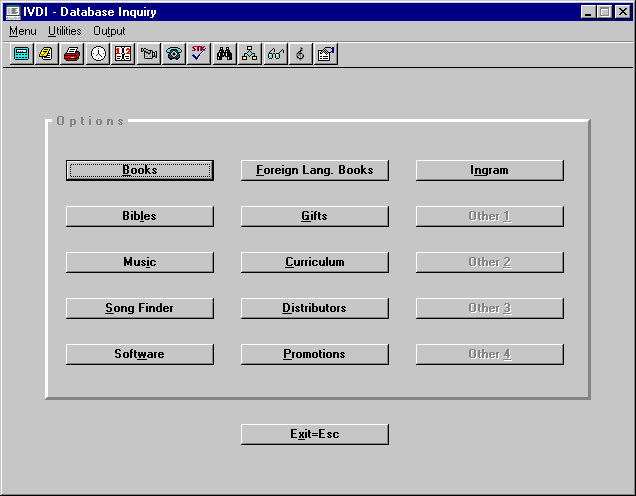Open the Ingram database
The height and width of the screenshot is (496, 636).
[490, 170]
